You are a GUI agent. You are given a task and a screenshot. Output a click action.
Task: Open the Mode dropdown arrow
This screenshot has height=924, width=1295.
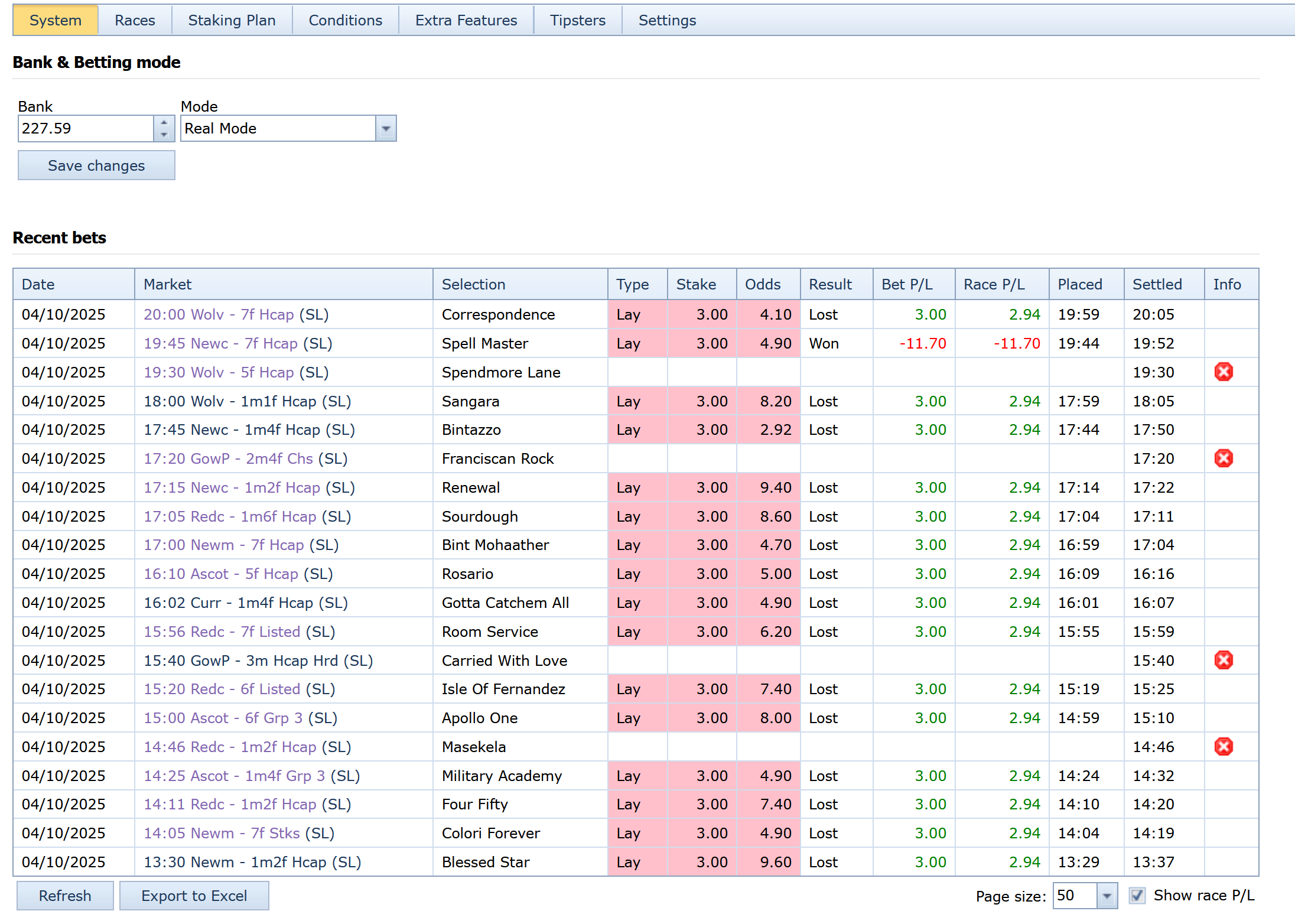coord(386,128)
